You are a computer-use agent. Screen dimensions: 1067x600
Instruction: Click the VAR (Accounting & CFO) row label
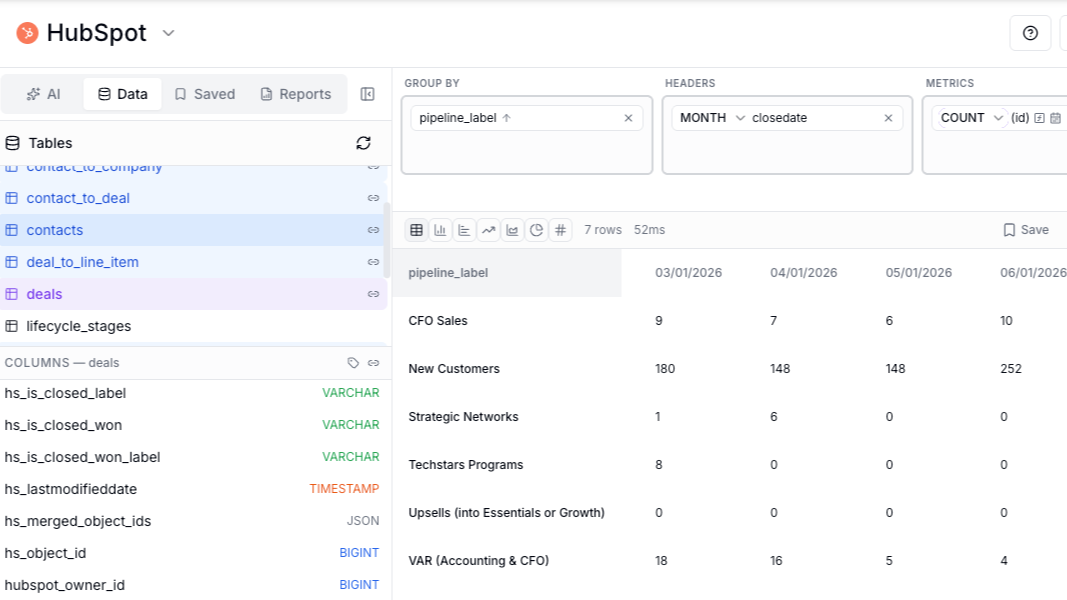(x=478, y=561)
